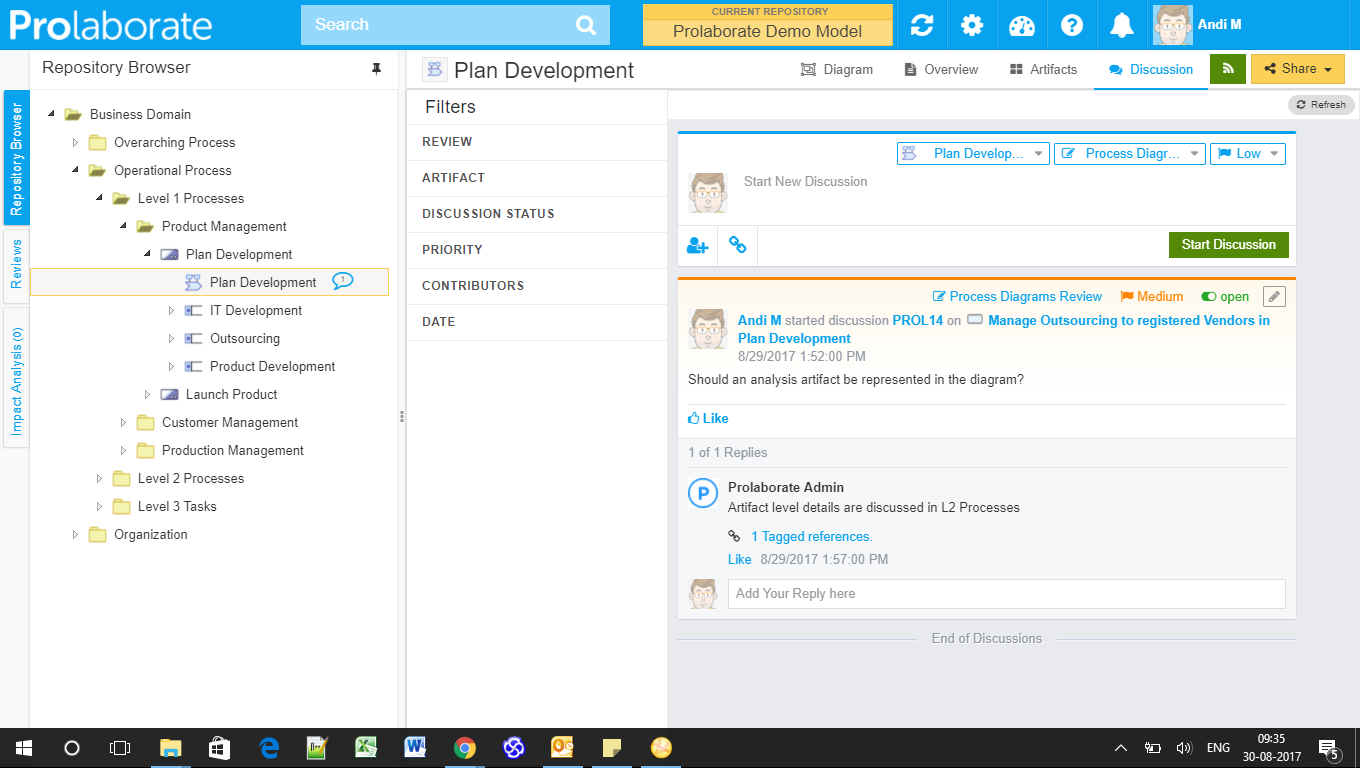Viewport: 1360px width, 768px height.
Task: Open the Process Diagrams Review link
Action: tap(1017, 296)
